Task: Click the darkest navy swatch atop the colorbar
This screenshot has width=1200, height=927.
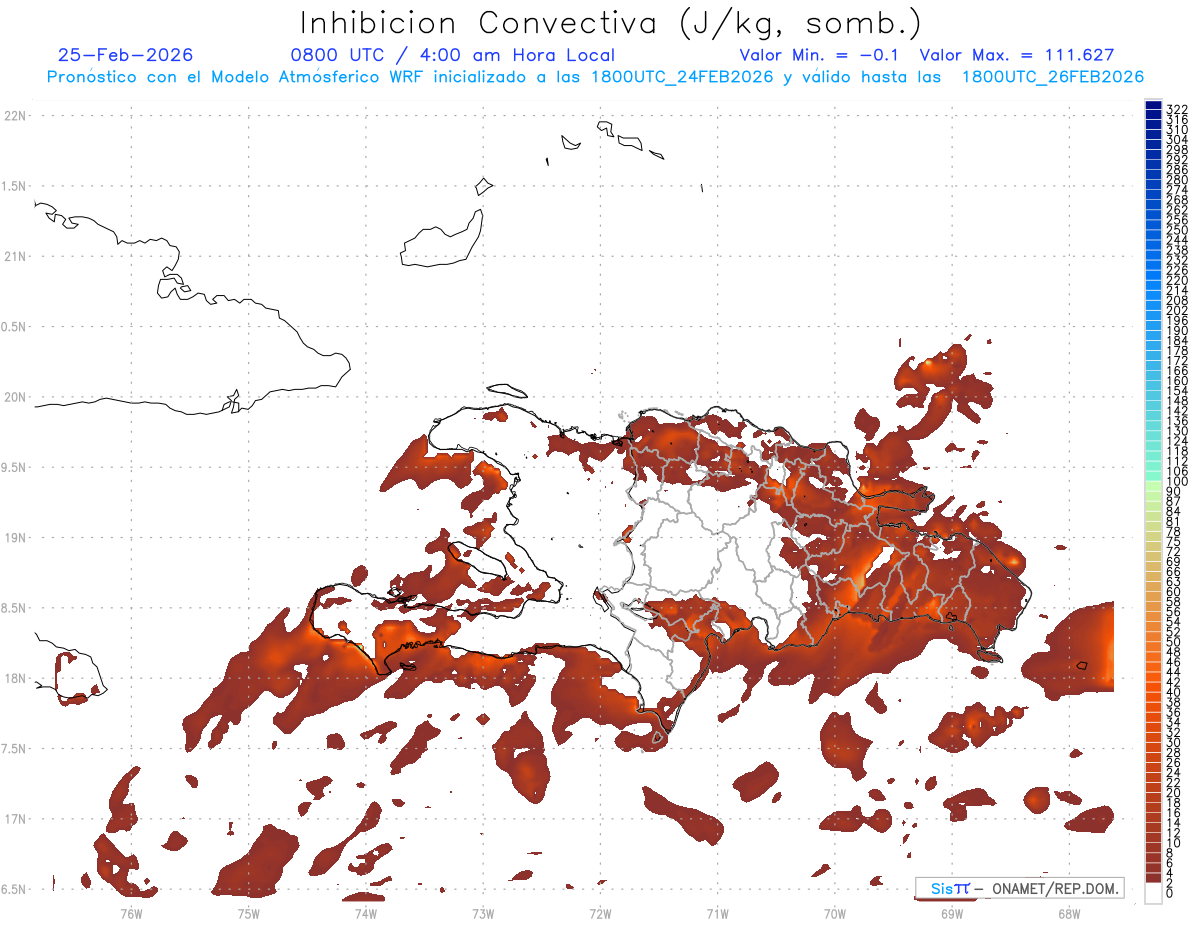Action: [1153, 105]
